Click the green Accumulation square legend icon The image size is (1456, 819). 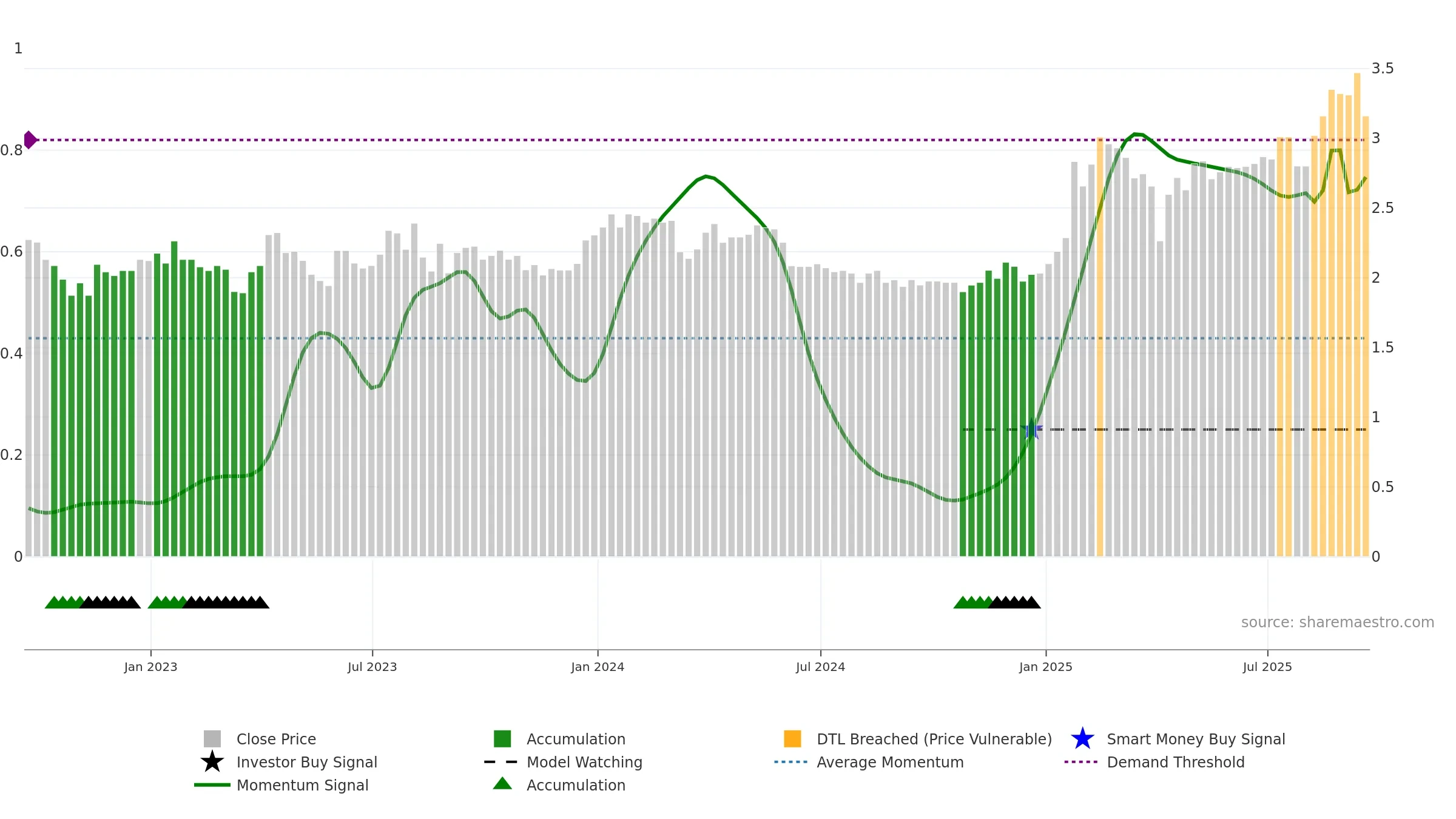point(502,739)
